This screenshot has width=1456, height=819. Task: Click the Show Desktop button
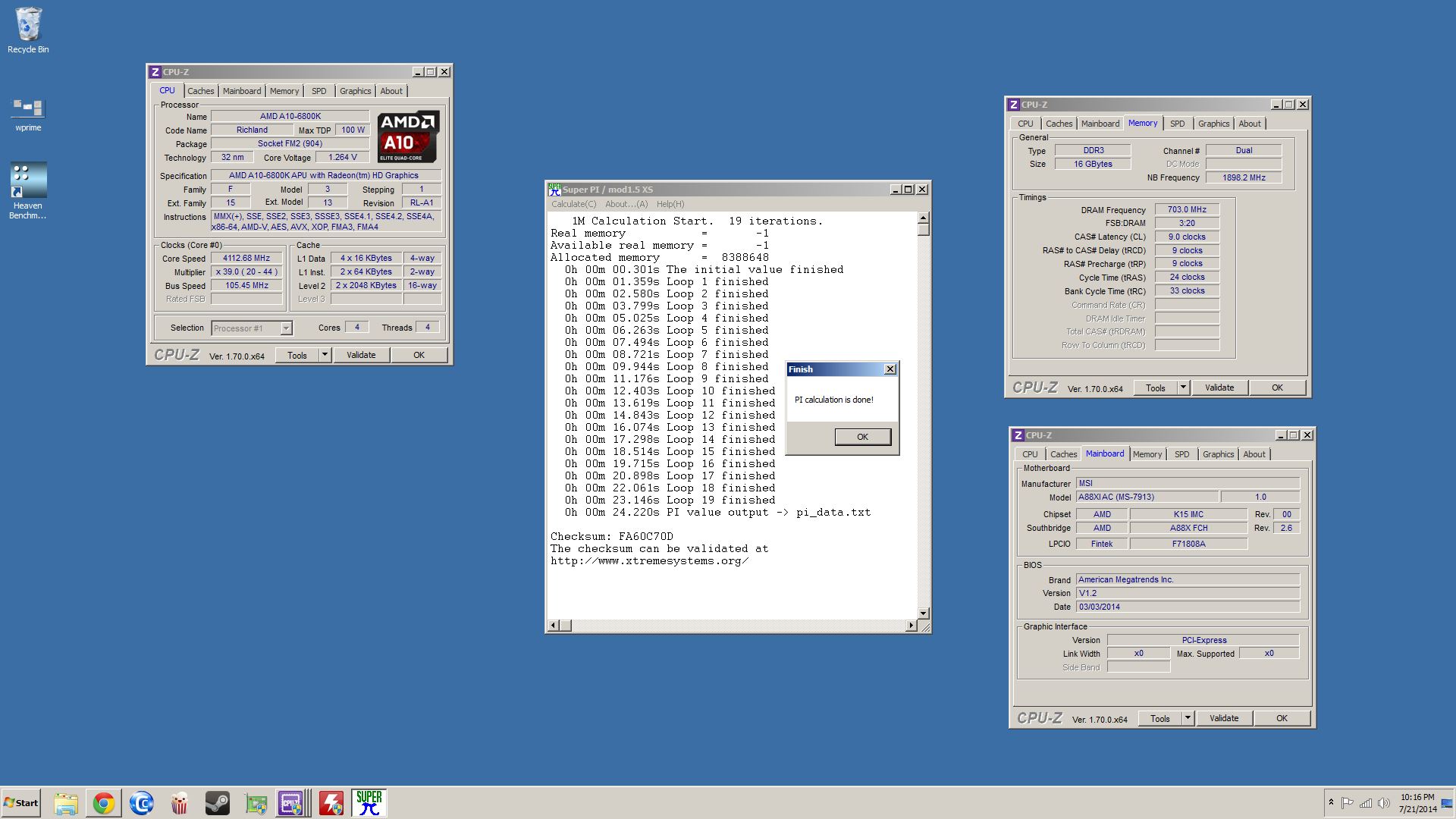click(1448, 803)
